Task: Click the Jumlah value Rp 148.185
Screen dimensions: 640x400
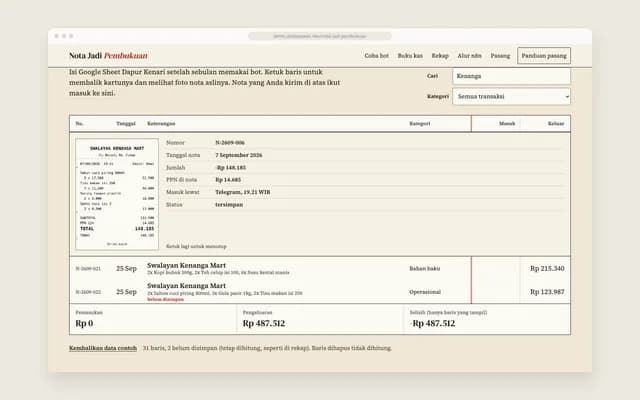Action: tap(231, 167)
